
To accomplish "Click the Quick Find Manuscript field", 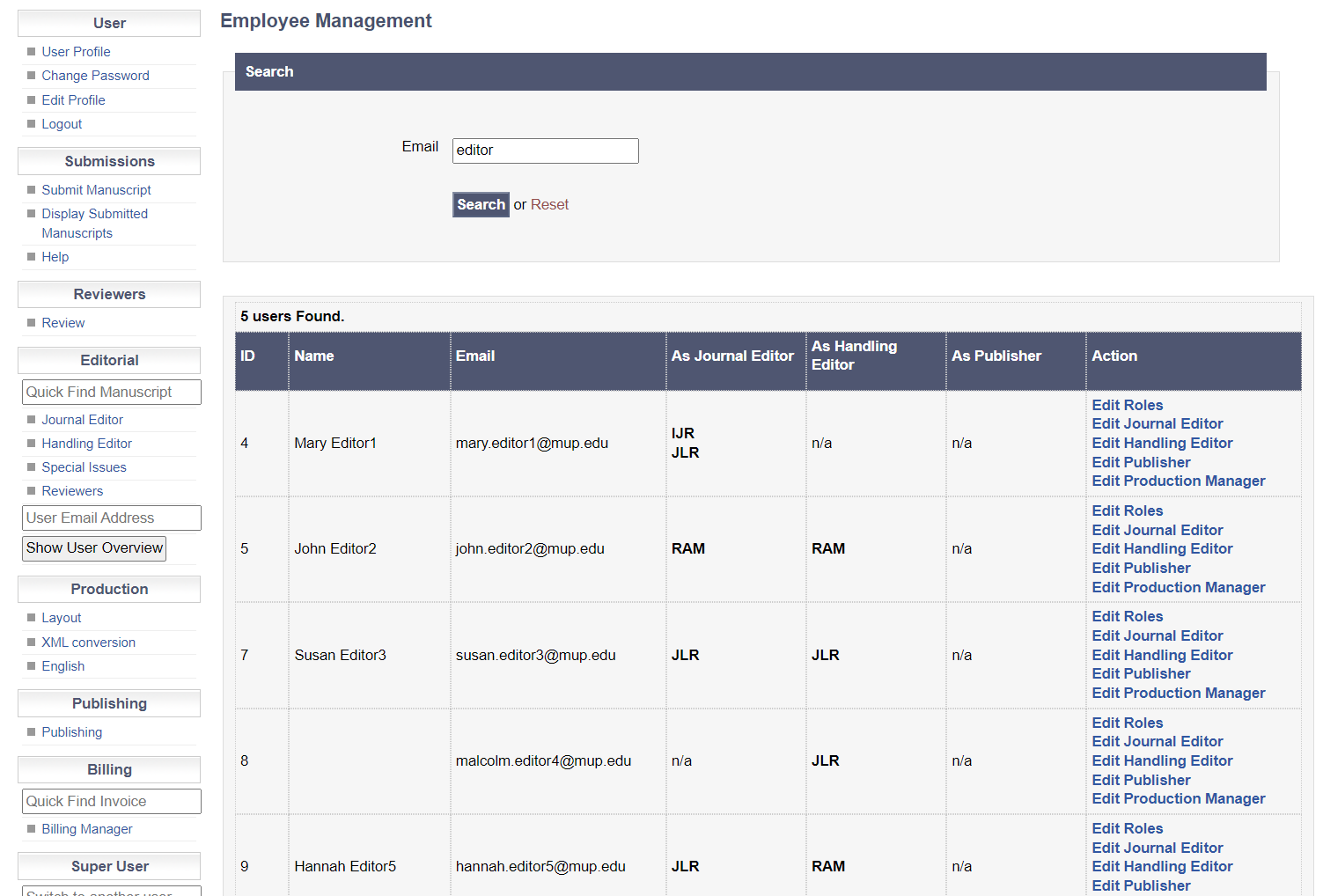I will pos(111,392).
